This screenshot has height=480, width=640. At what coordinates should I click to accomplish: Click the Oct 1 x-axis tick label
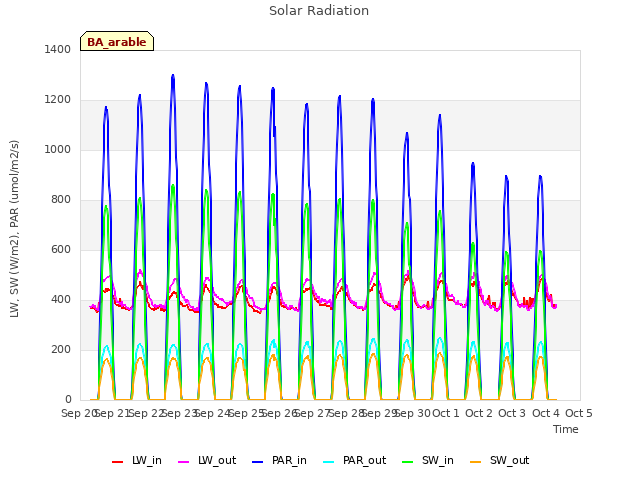446,413
